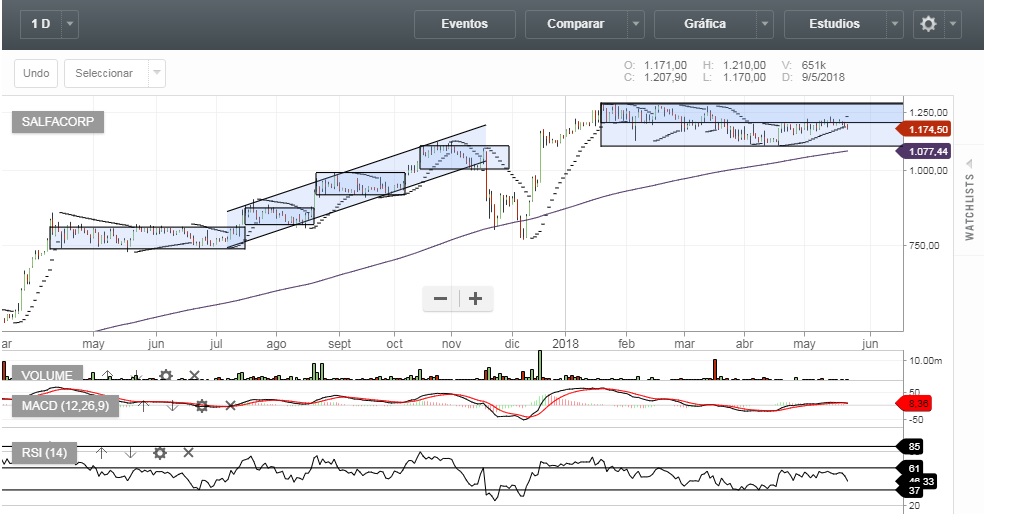Expand the Comparar dropdown arrow
1014x521 pixels.
click(636, 24)
